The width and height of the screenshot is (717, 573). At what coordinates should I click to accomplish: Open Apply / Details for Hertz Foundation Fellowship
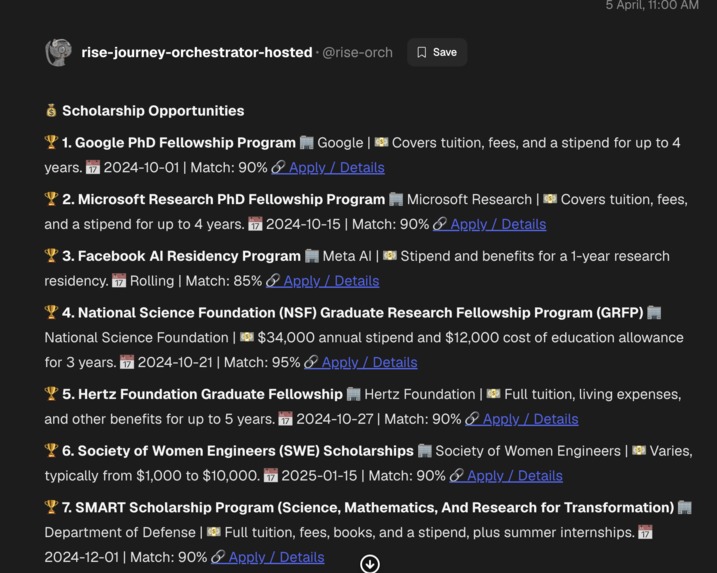pos(522,419)
